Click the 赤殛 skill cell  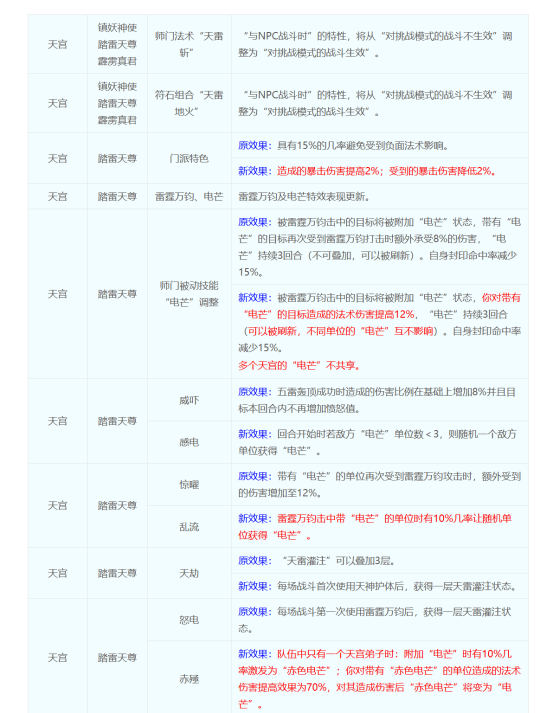coord(189,679)
